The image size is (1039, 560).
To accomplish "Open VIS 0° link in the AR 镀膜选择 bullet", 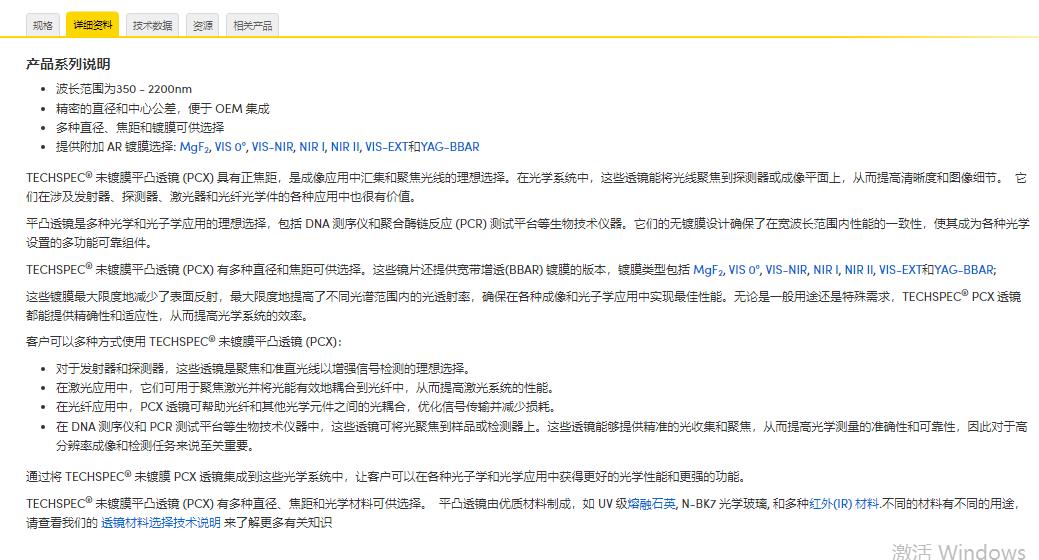I will [230, 147].
